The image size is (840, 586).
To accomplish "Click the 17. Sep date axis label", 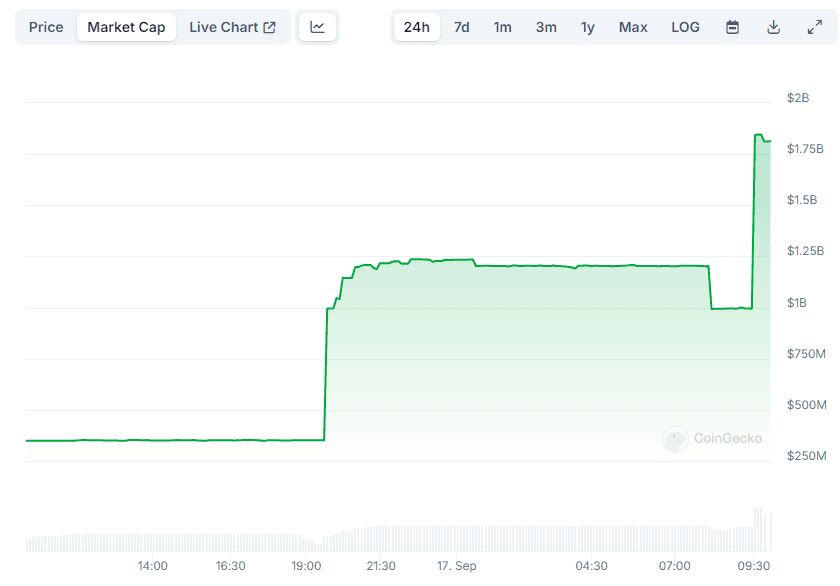I will click(x=456, y=566).
